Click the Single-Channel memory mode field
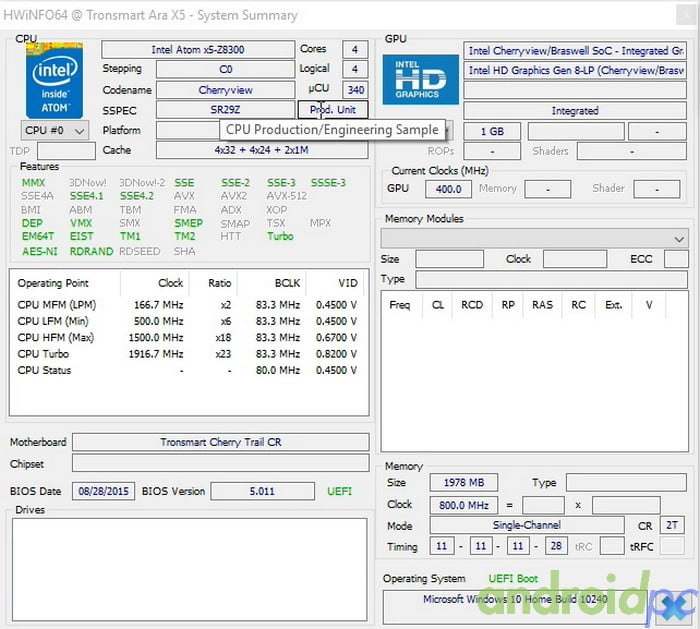This screenshot has width=700, height=629. 527,526
